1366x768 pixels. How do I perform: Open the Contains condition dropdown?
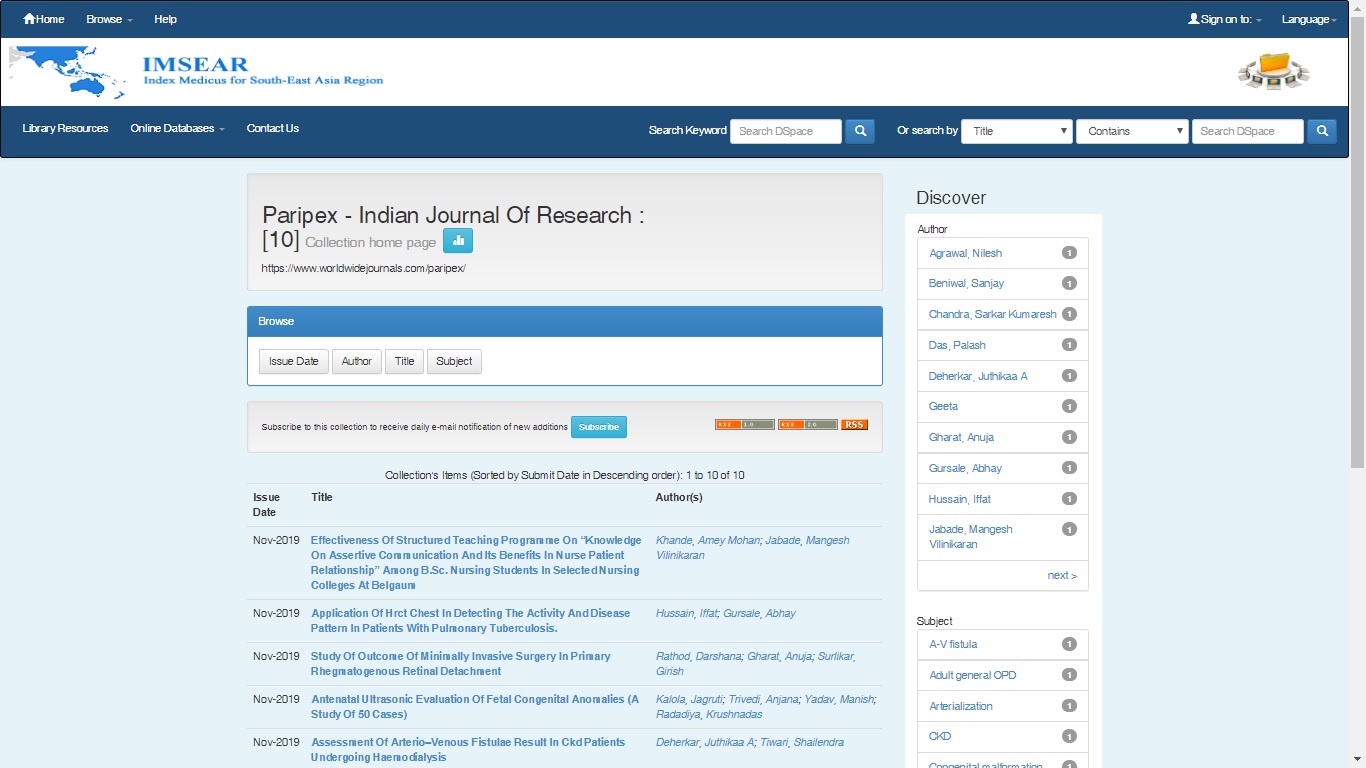(x=1131, y=131)
